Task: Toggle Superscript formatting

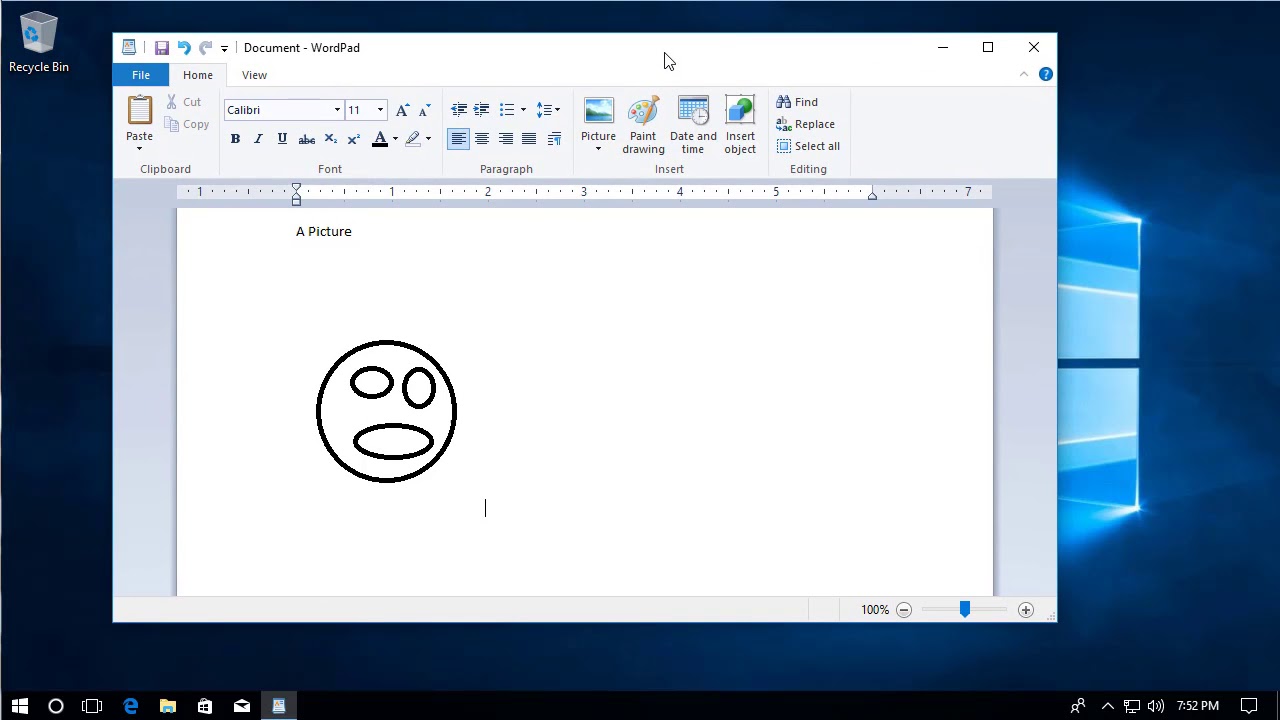Action: click(353, 139)
